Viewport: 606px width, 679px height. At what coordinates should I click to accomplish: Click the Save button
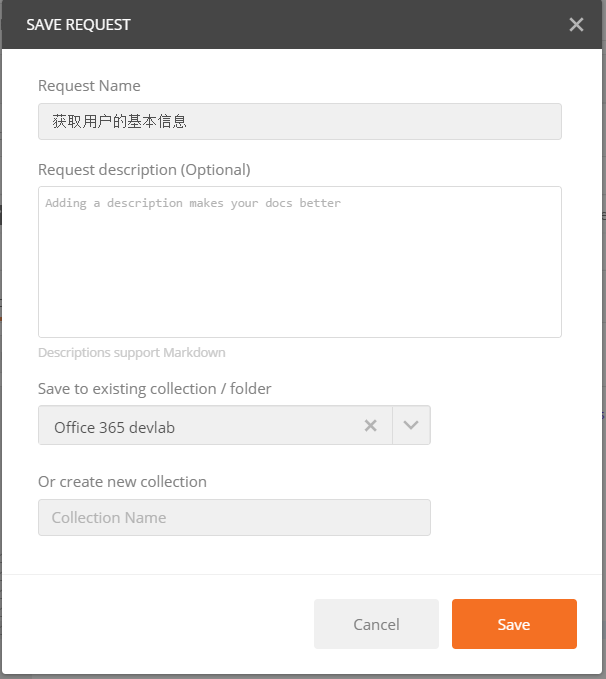pyautogui.click(x=514, y=624)
